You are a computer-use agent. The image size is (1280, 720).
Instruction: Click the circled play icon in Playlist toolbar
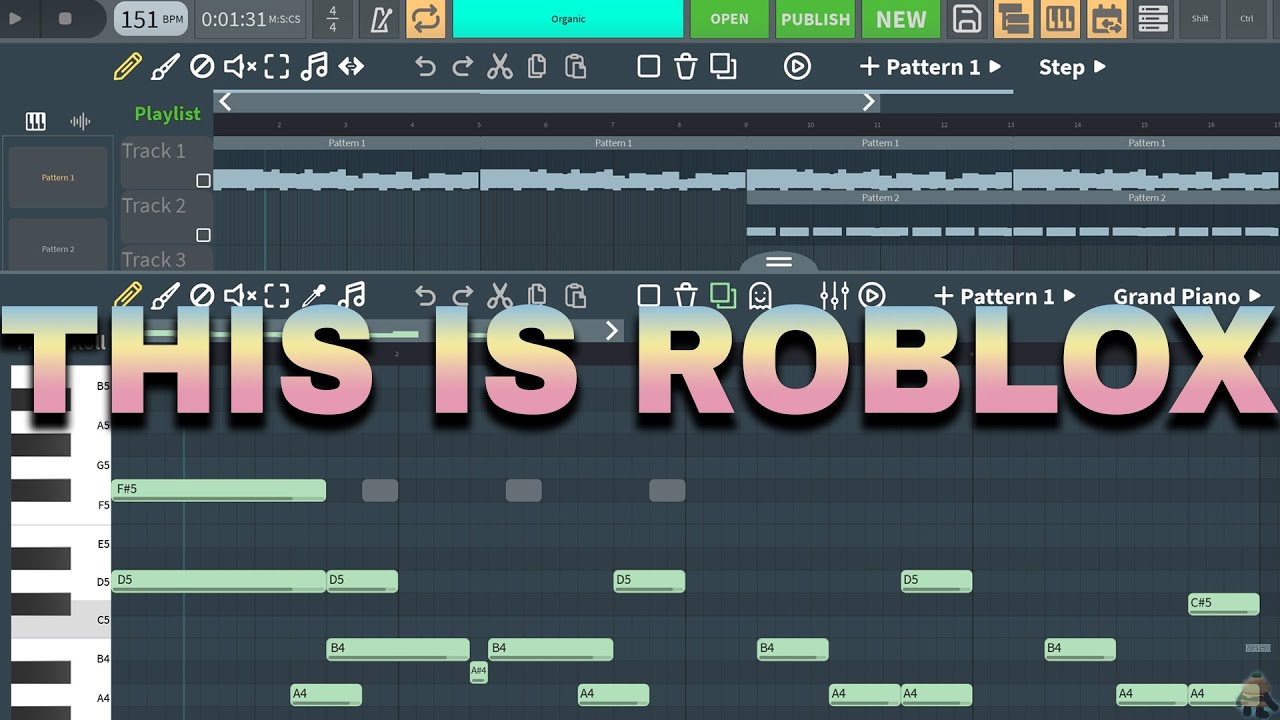pos(797,67)
